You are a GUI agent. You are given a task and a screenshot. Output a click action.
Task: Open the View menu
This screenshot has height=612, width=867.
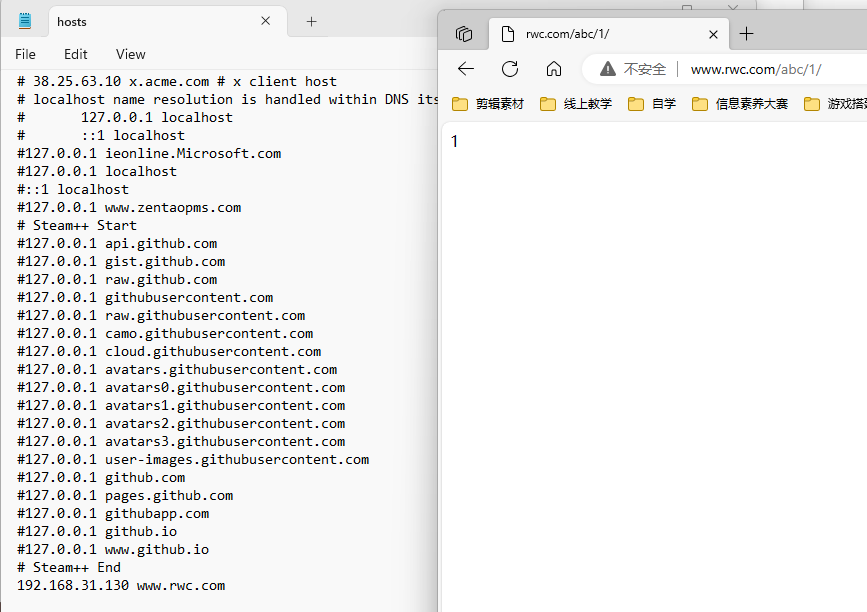[130, 54]
